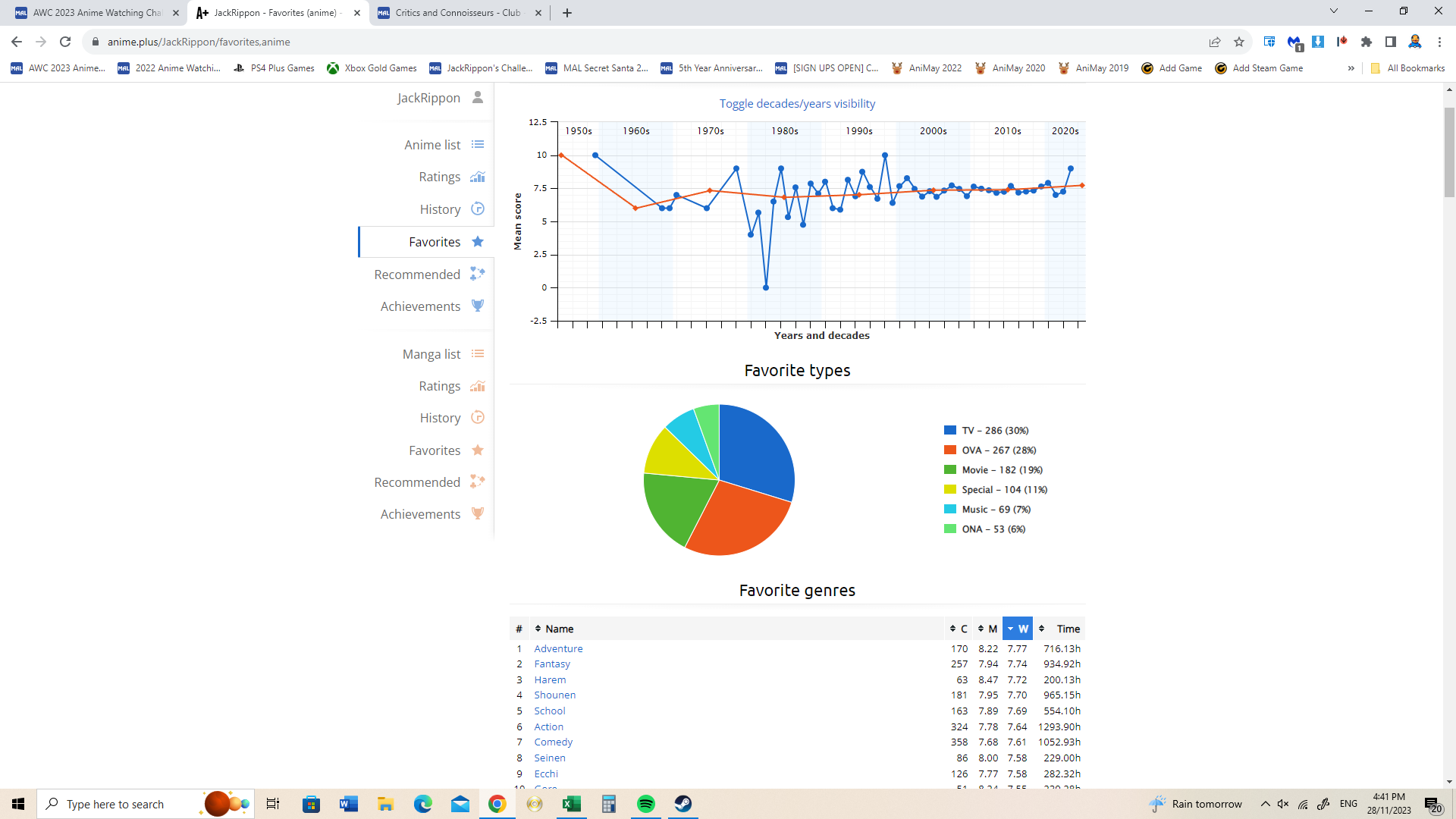Open the anime Recommended icon

pyautogui.click(x=477, y=274)
